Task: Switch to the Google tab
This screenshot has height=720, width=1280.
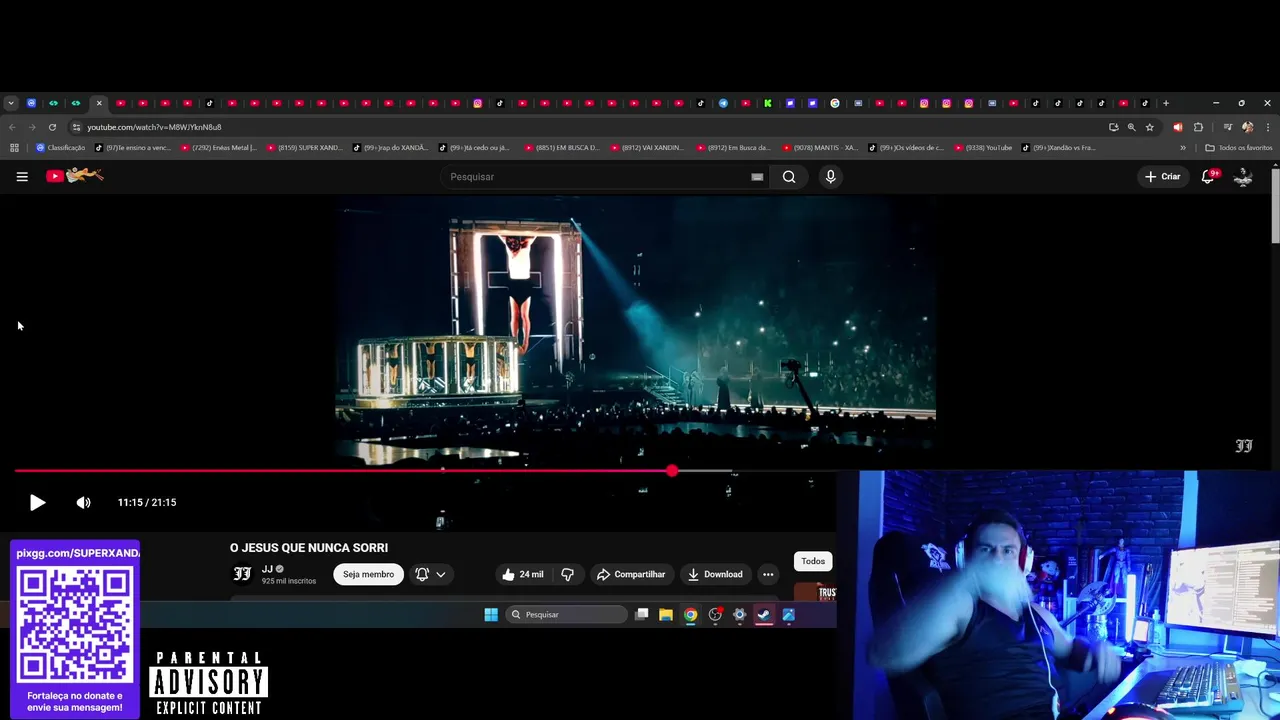Action: click(835, 103)
